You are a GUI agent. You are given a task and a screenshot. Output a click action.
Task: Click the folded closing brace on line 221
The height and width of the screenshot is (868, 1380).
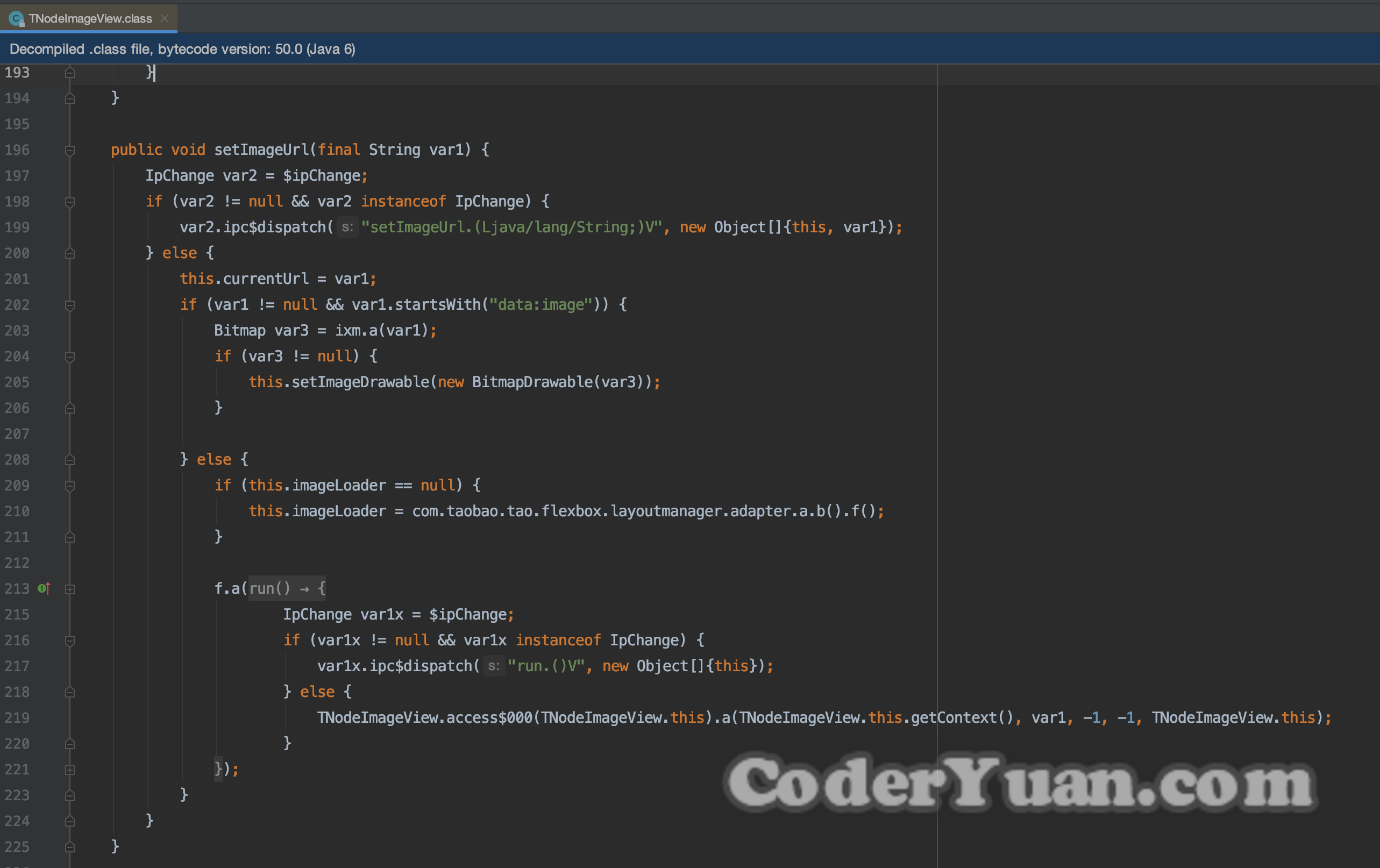[x=218, y=769]
